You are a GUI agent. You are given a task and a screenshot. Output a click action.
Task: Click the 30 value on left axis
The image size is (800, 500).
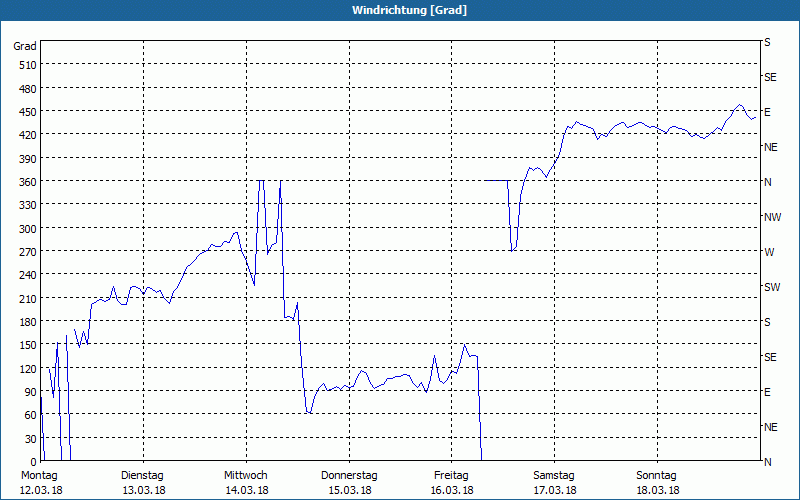[x=31, y=439]
